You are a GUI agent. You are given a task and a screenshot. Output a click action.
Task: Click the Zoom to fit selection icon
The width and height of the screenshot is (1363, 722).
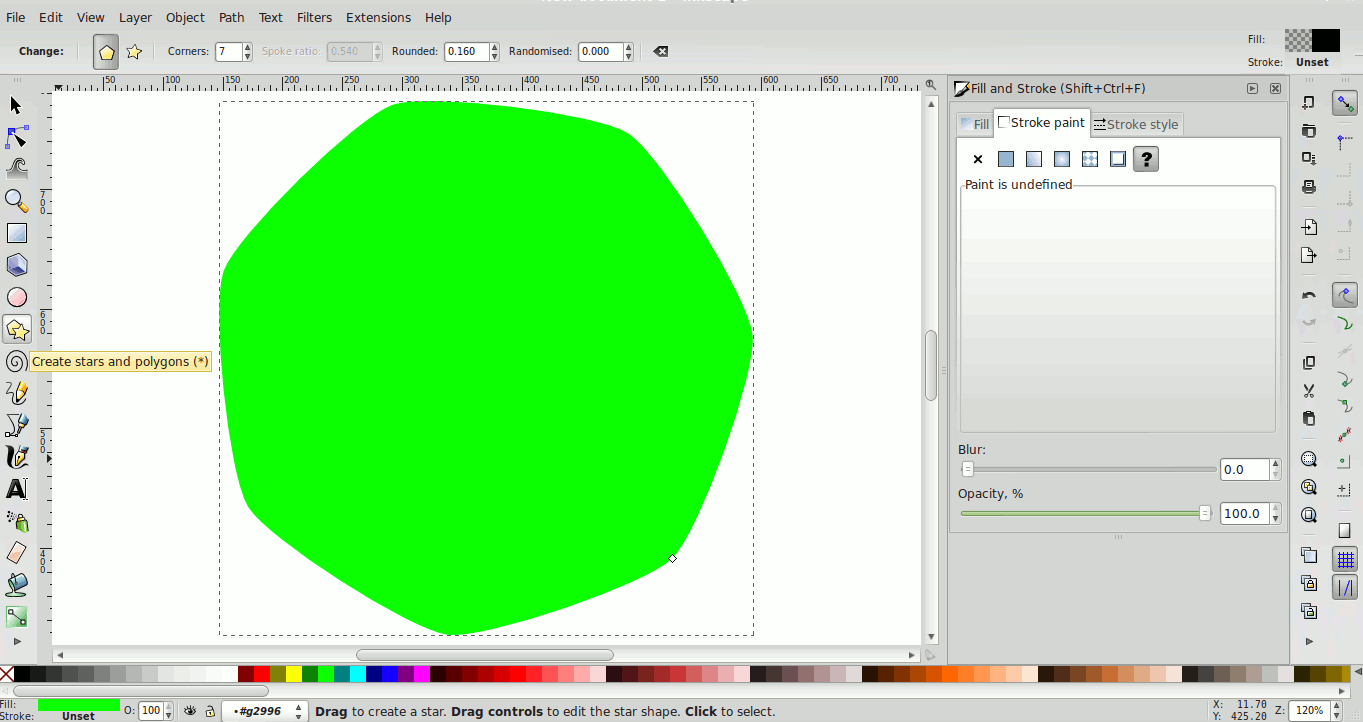(1309, 459)
